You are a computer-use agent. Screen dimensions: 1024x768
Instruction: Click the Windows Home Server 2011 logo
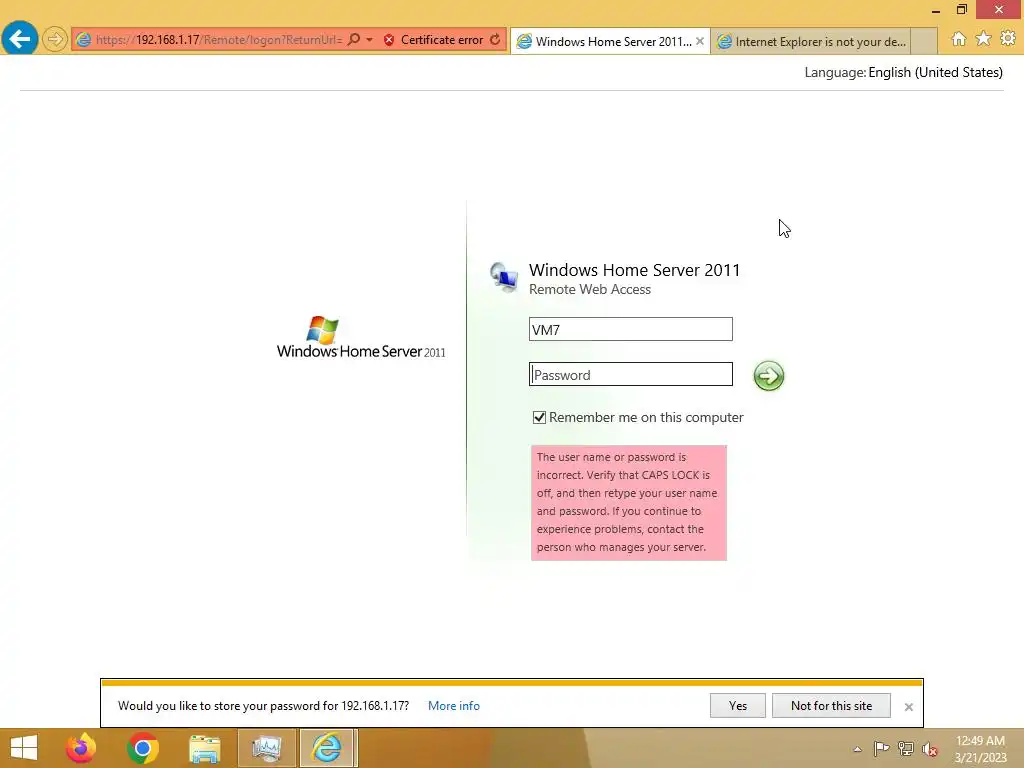tap(360, 338)
